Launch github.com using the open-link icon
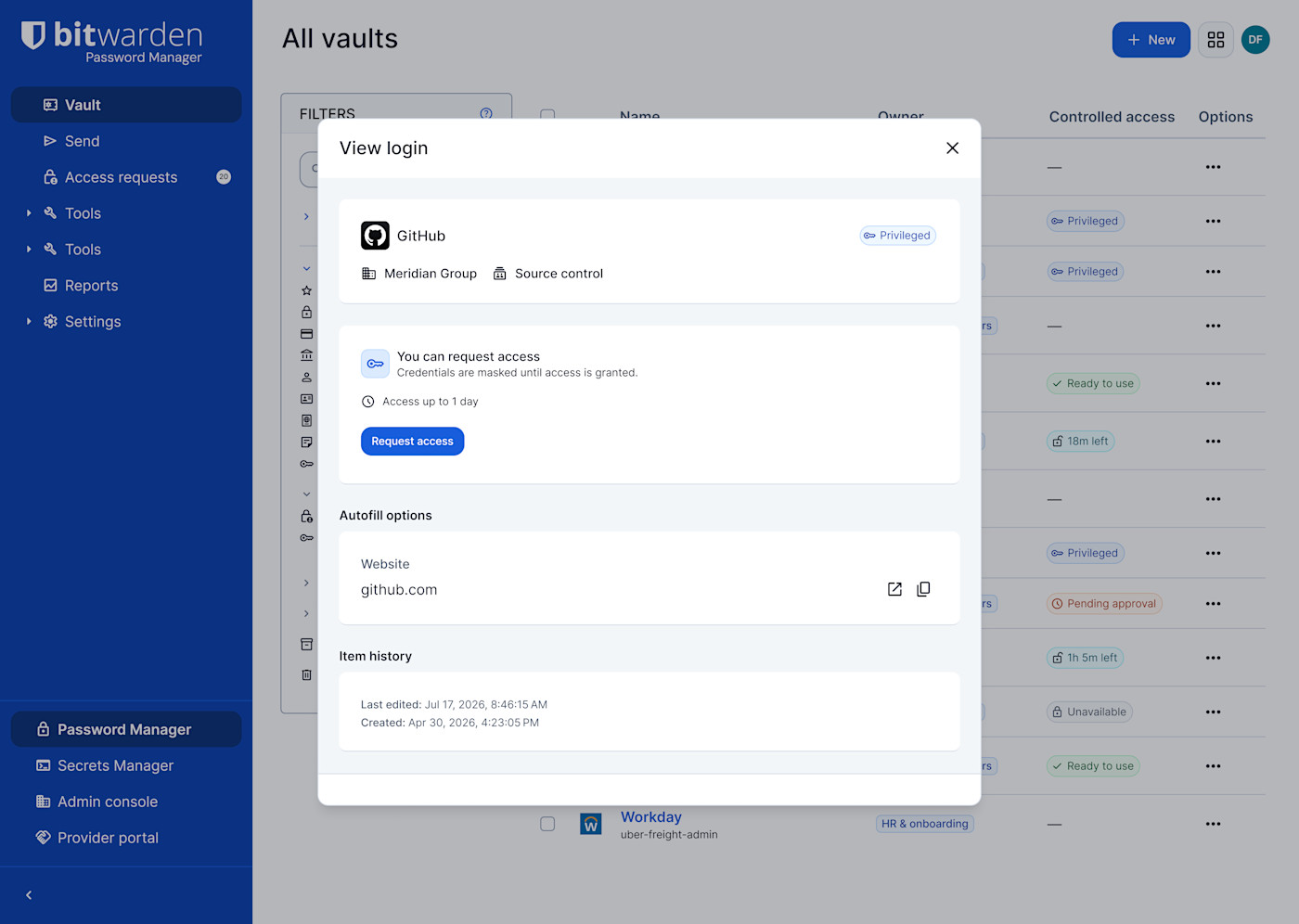 click(x=894, y=589)
